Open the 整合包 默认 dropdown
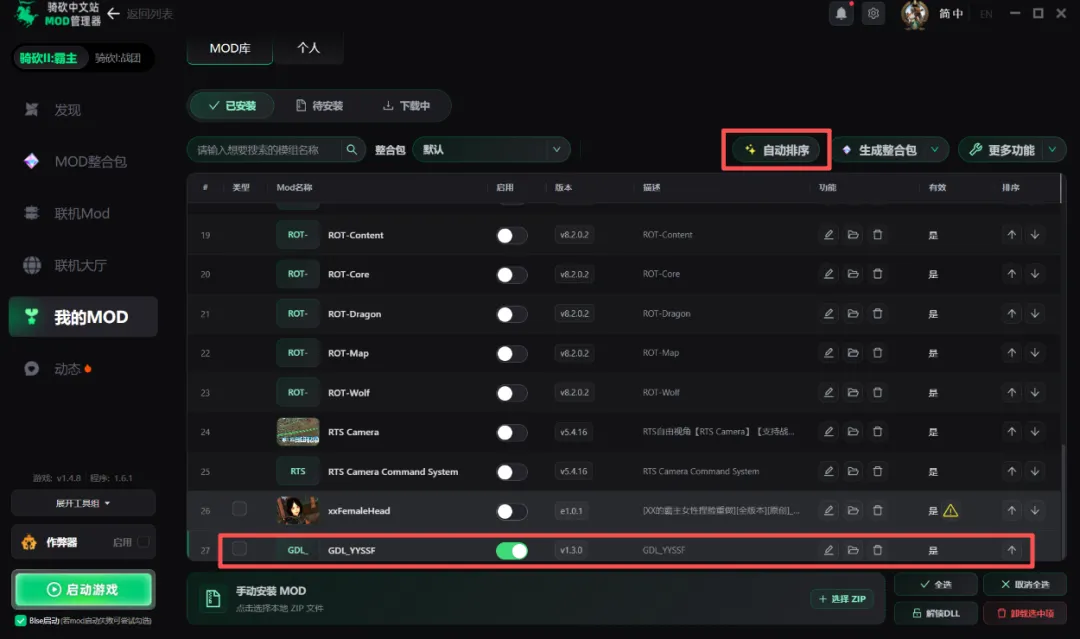 click(x=491, y=149)
